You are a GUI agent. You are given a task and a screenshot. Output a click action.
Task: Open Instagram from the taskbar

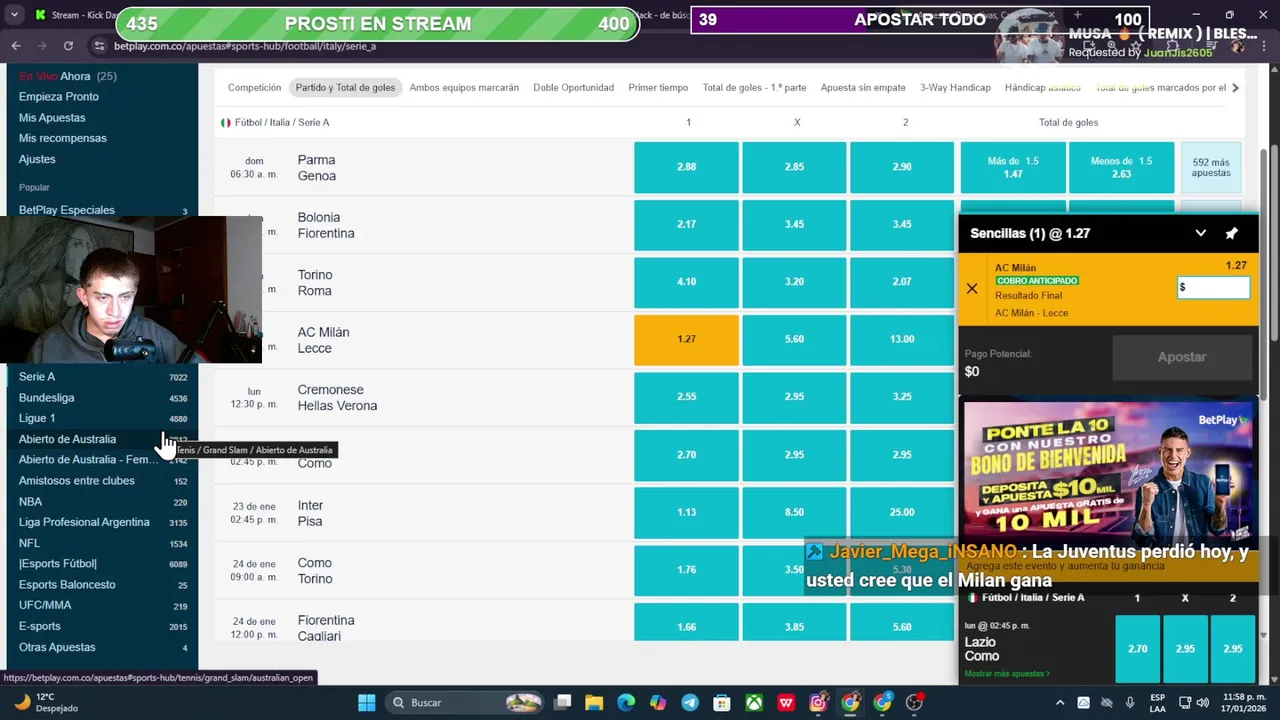(818, 702)
